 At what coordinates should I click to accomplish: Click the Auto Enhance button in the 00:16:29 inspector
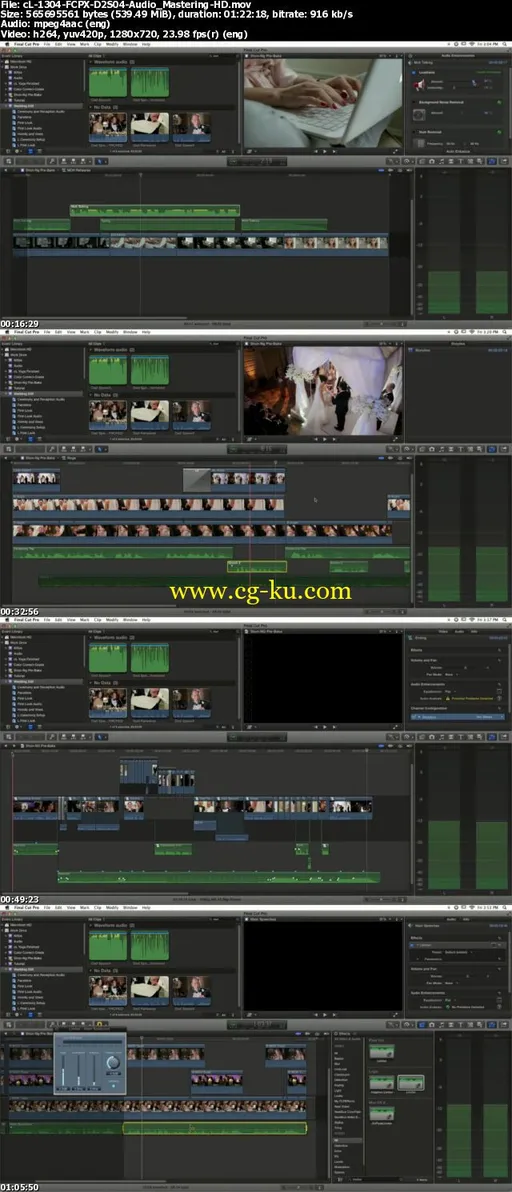[459, 151]
